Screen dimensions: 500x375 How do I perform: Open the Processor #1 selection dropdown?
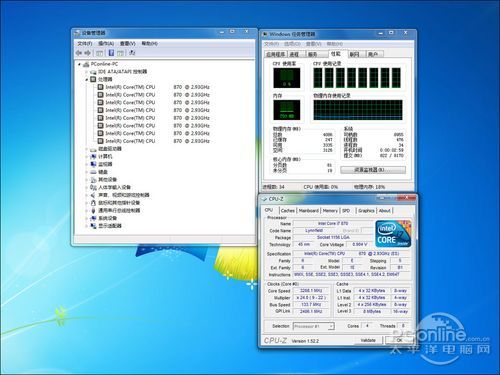tap(314, 326)
